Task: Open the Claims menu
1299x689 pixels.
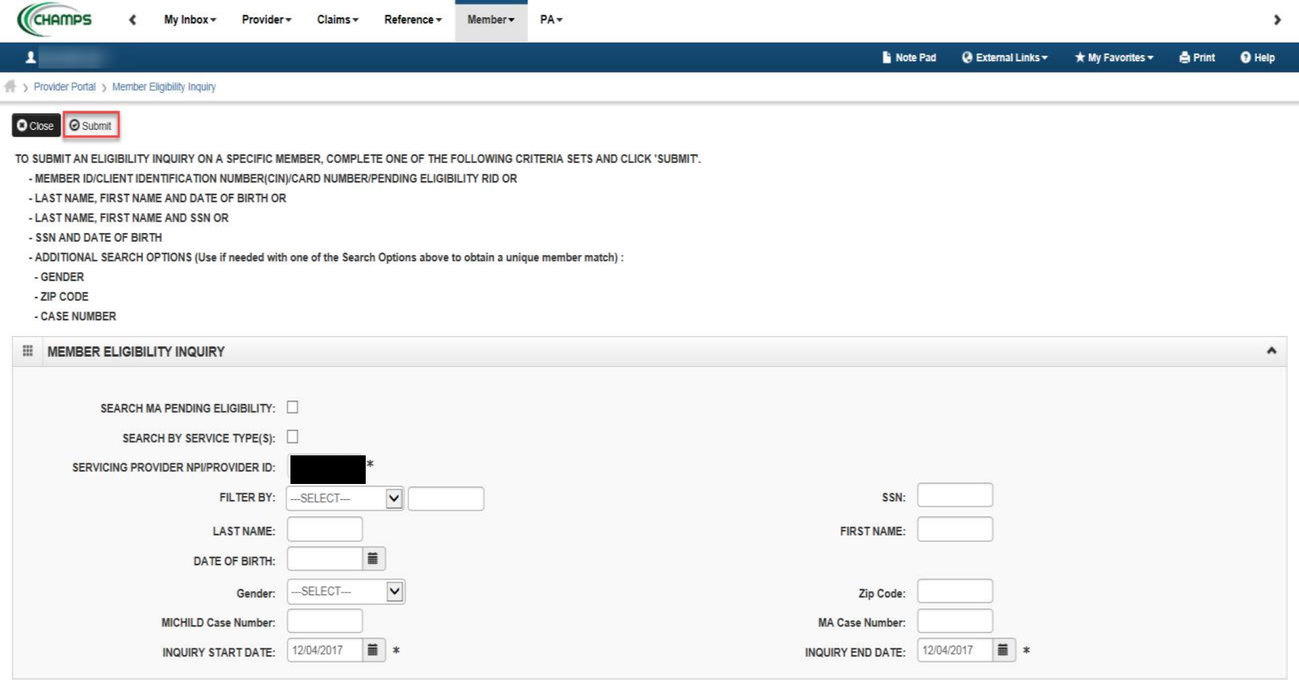Action: (x=338, y=20)
